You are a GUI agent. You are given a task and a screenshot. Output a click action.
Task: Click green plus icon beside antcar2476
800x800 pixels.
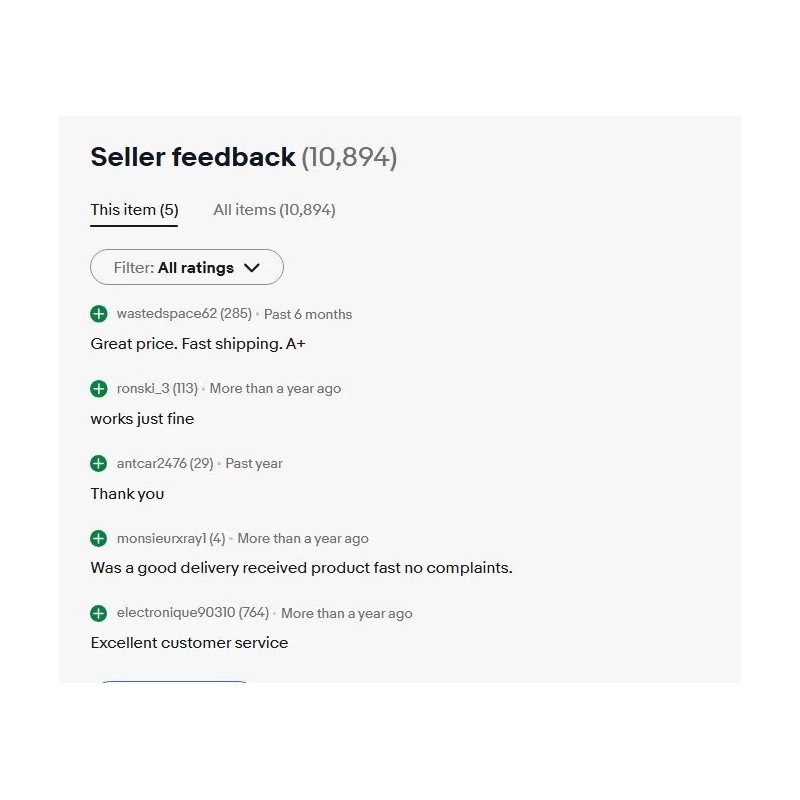(x=98, y=464)
